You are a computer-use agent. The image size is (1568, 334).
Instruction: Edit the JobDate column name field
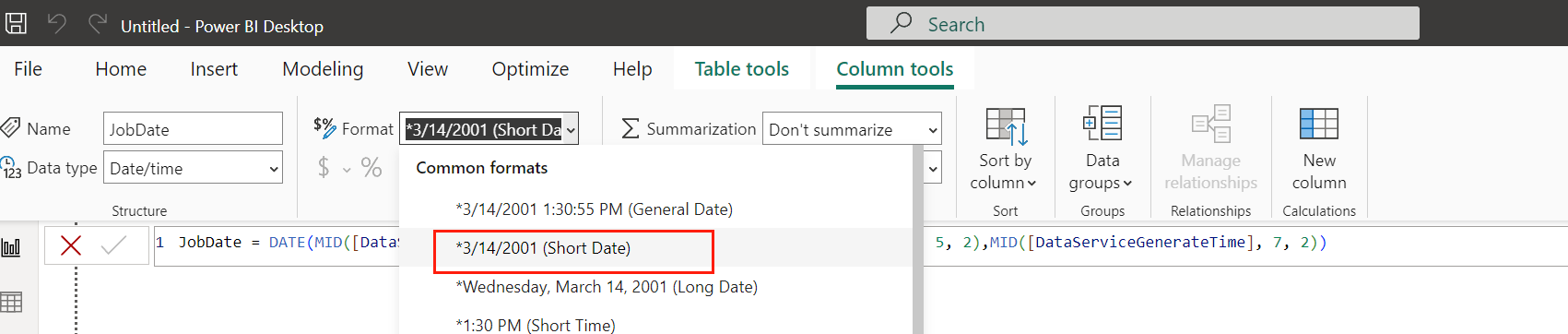click(x=193, y=129)
